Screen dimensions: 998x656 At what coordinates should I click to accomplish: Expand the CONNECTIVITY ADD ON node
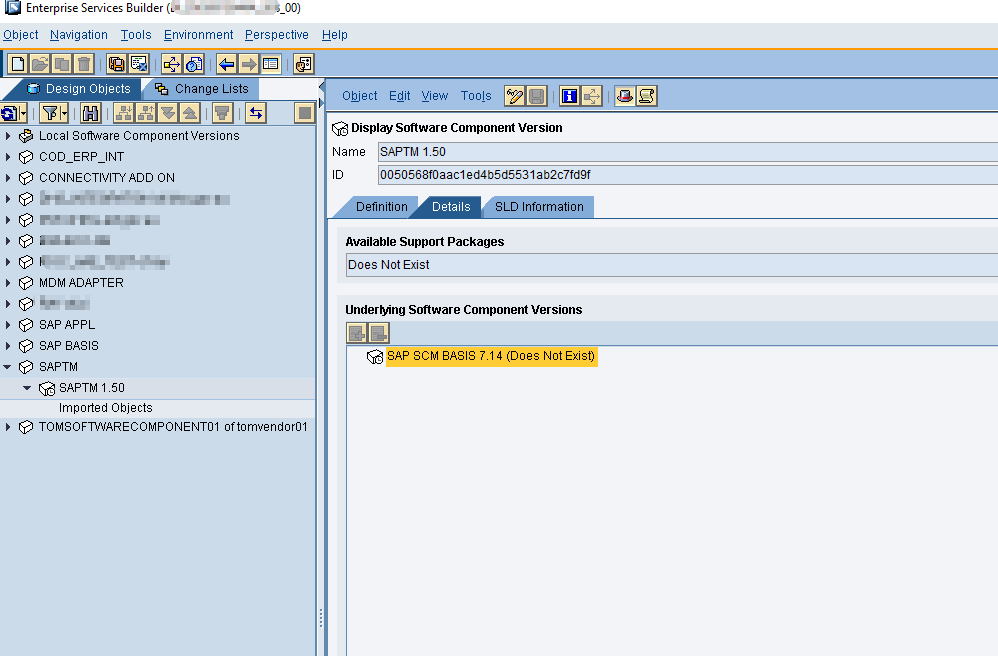8,178
